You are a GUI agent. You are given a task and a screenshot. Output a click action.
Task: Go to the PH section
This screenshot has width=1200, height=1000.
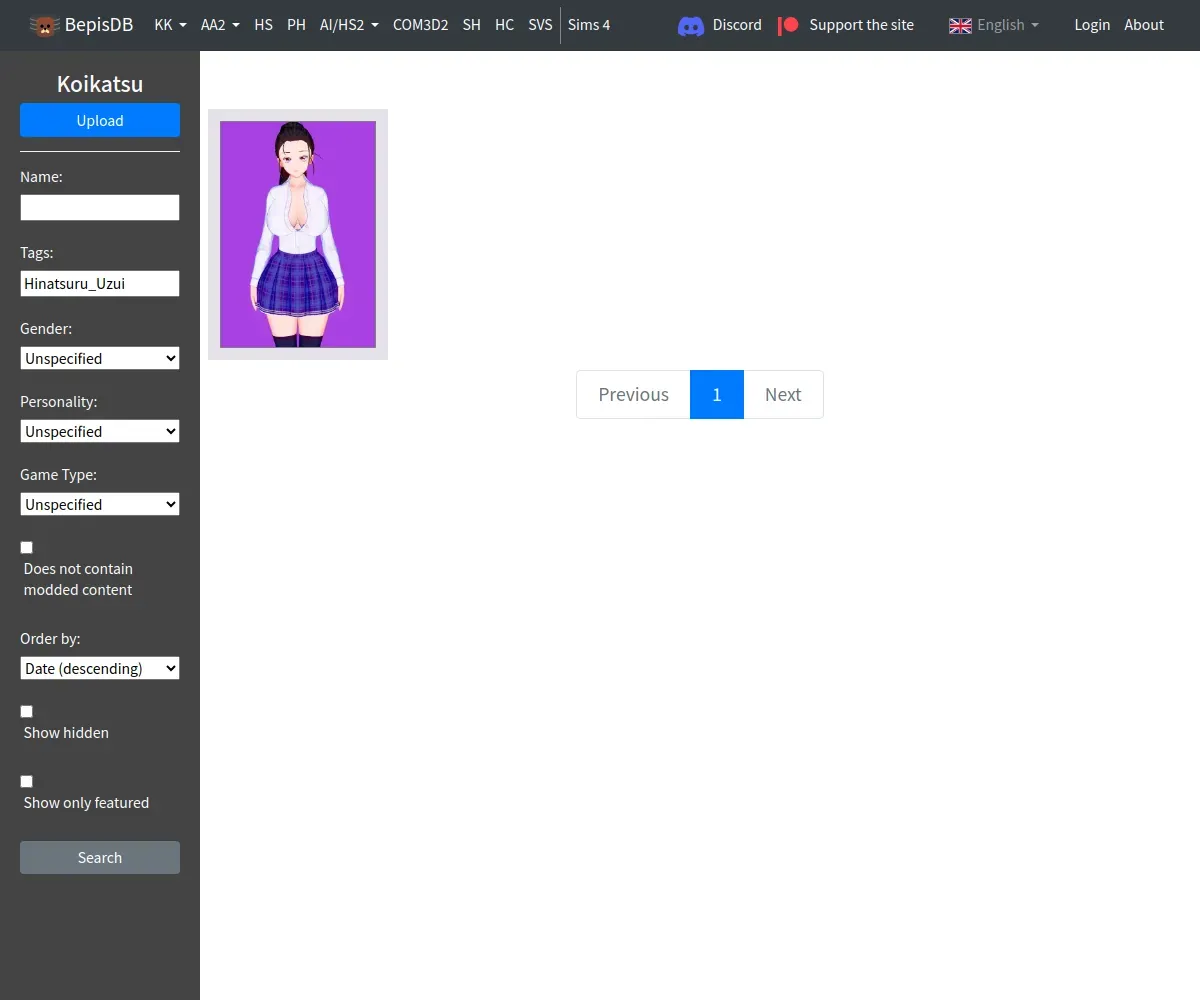(x=296, y=25)
